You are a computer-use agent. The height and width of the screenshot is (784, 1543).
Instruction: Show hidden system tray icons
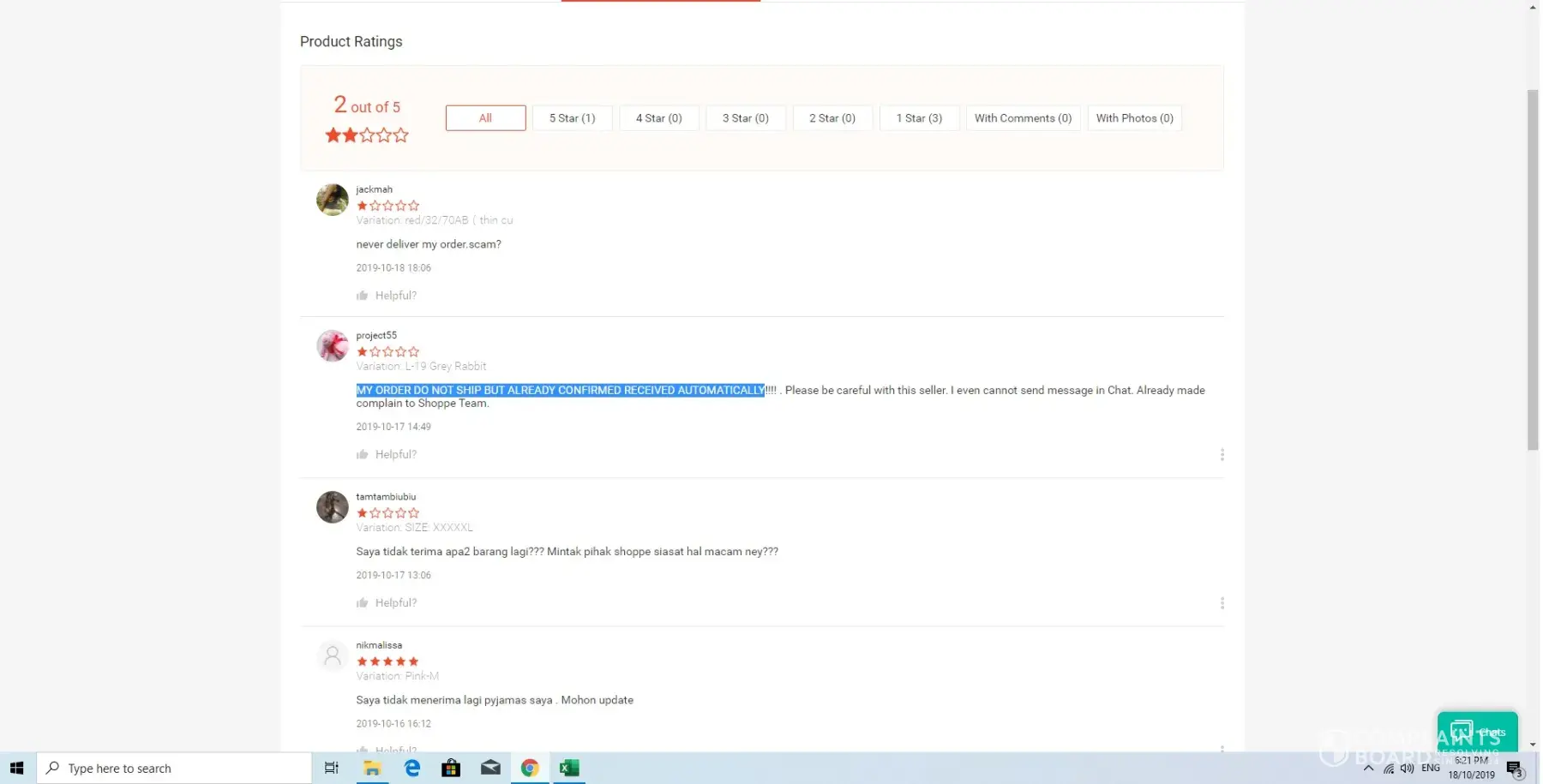tap(1368, 769)
